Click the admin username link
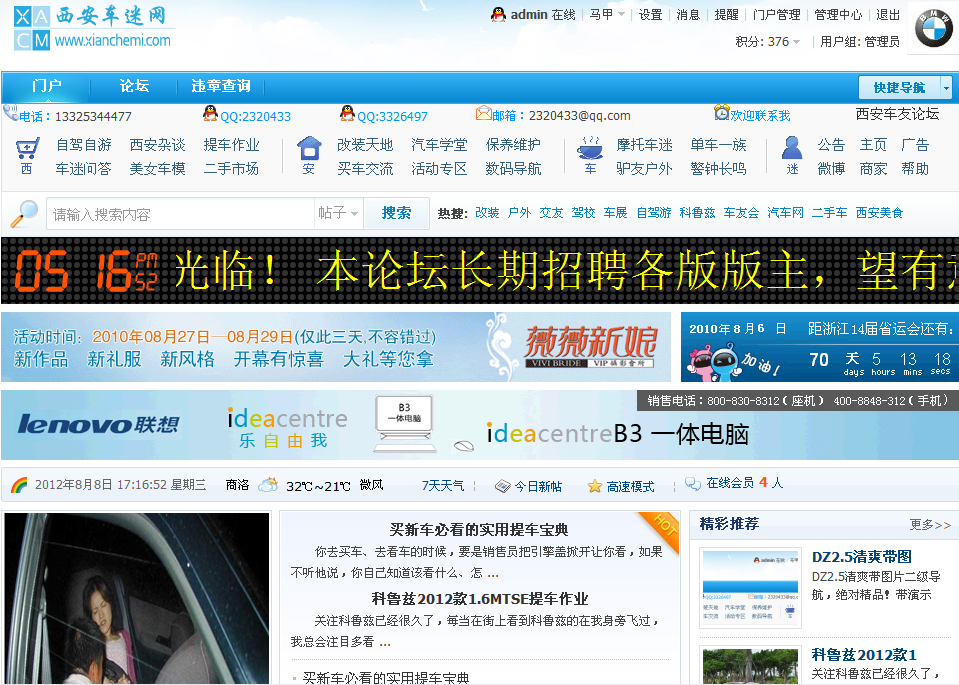This screenshot has height=685, width=959. click(528, 15)
